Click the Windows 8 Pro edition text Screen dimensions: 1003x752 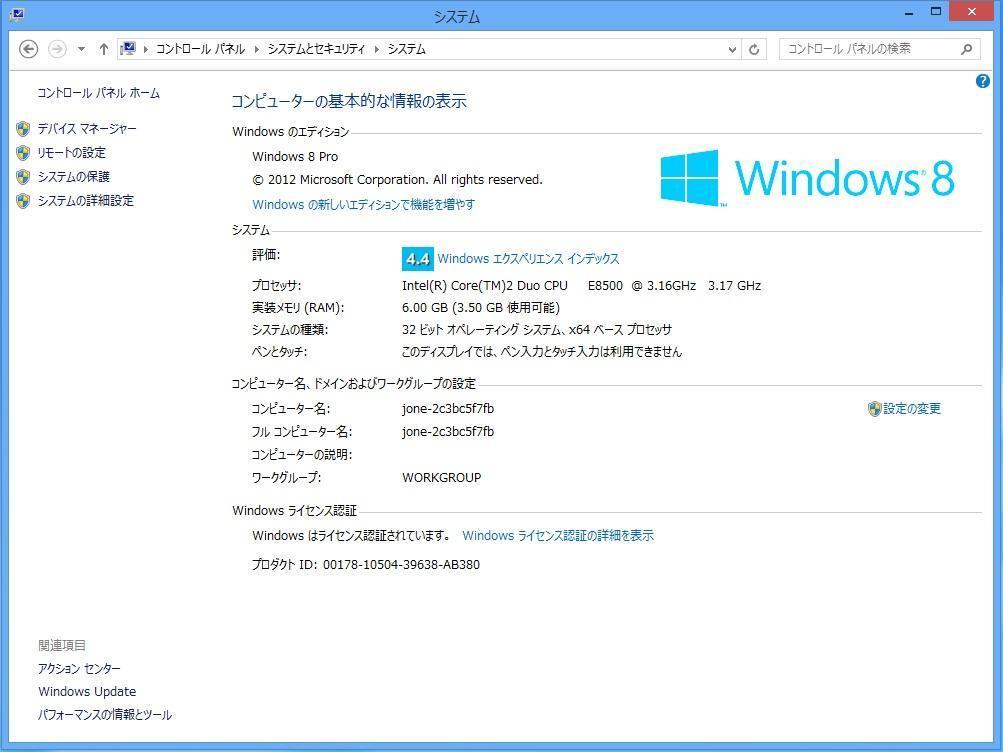coord(295,157)
